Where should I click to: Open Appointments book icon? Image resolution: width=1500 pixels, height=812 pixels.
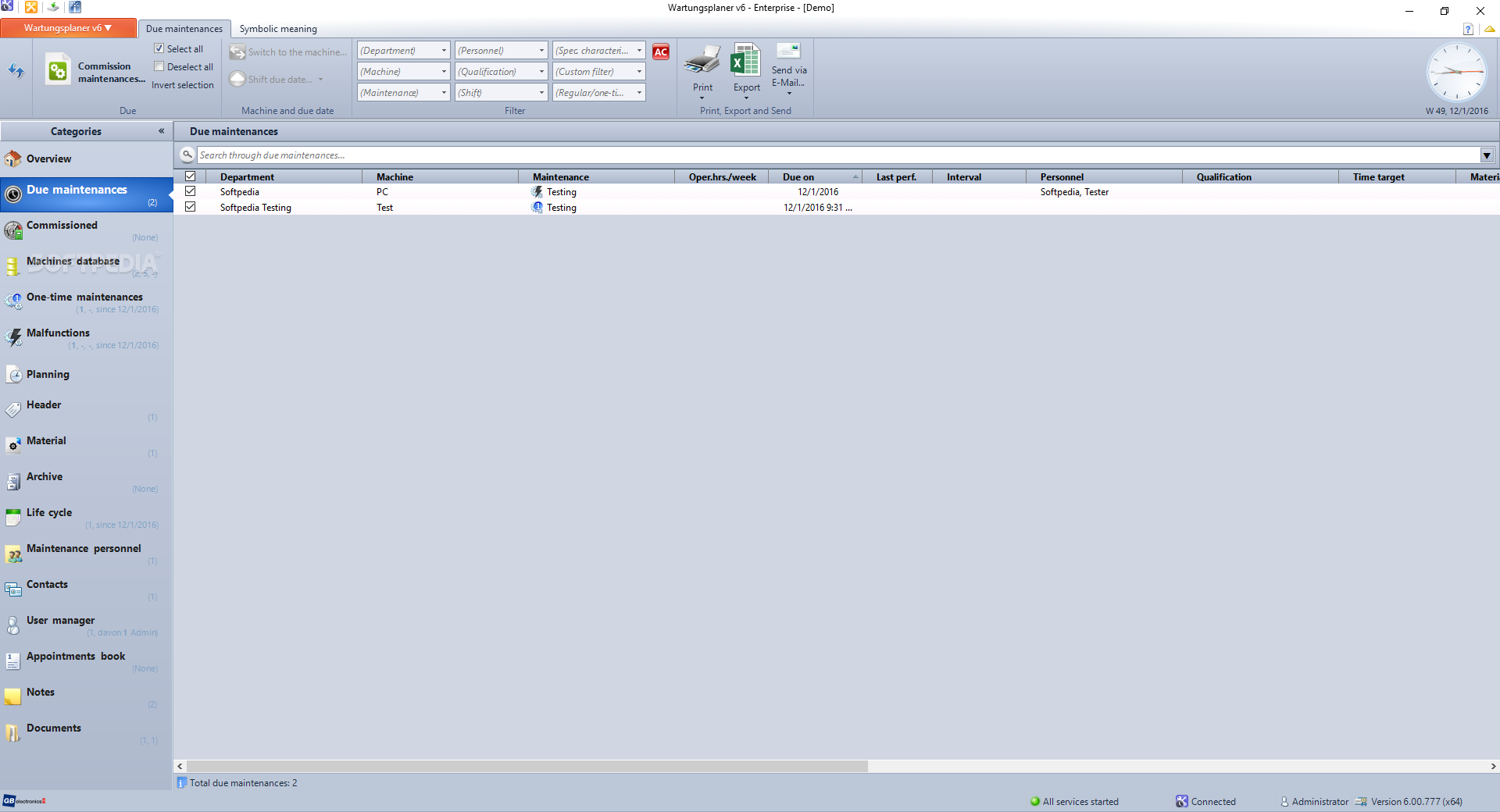pyautogui.click(x=13, y=661)
